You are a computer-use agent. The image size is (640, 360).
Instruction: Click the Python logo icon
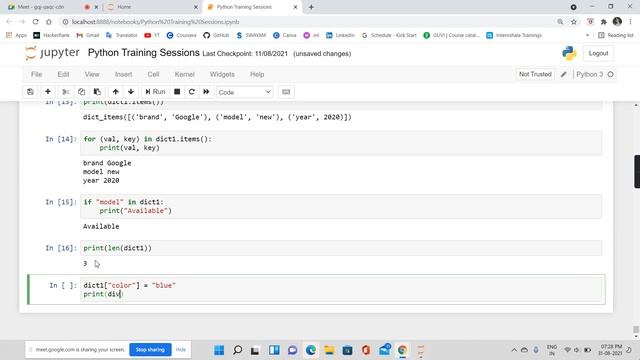tap(569, 53)
